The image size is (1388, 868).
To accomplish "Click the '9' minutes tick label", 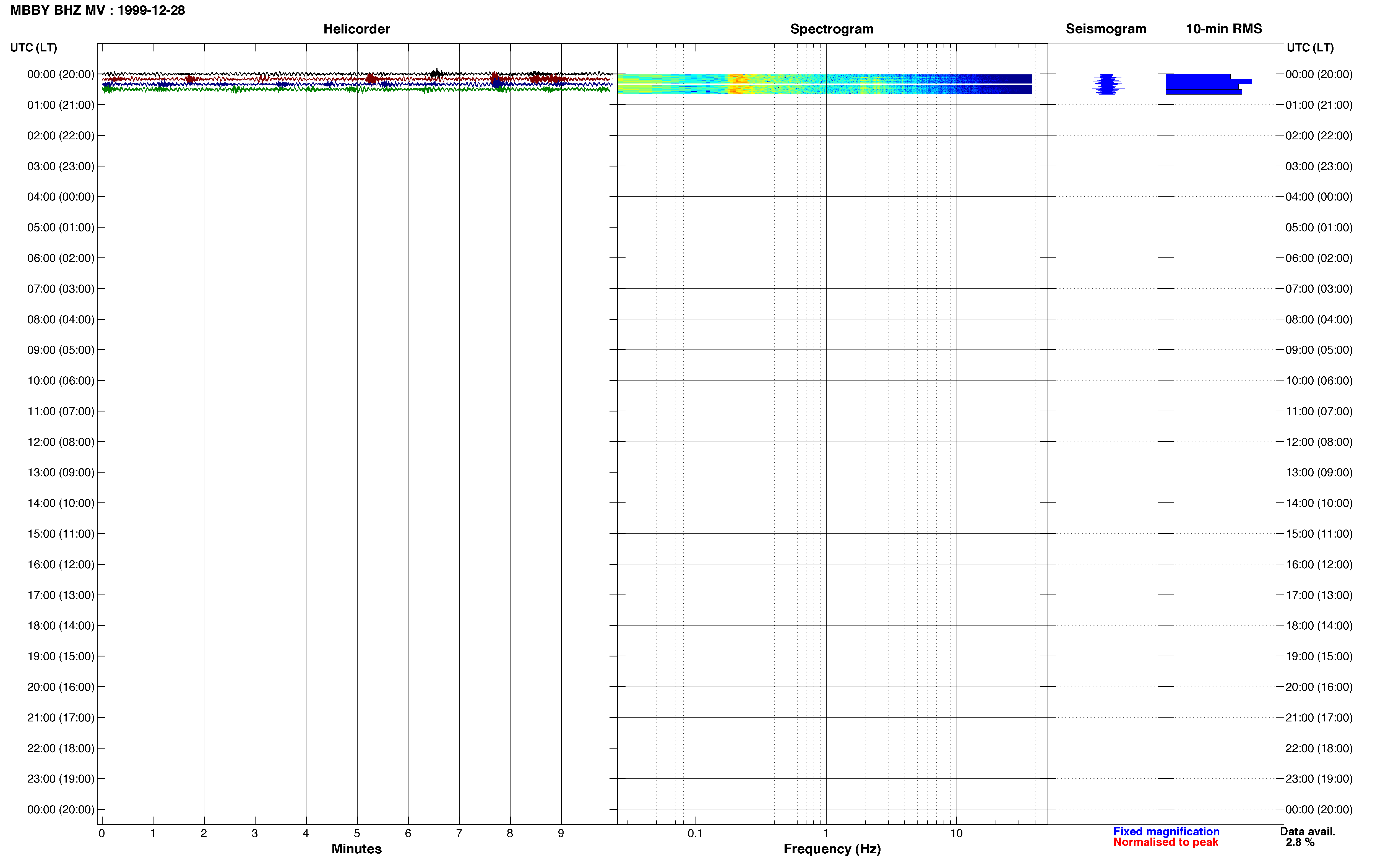I will 561,833.
